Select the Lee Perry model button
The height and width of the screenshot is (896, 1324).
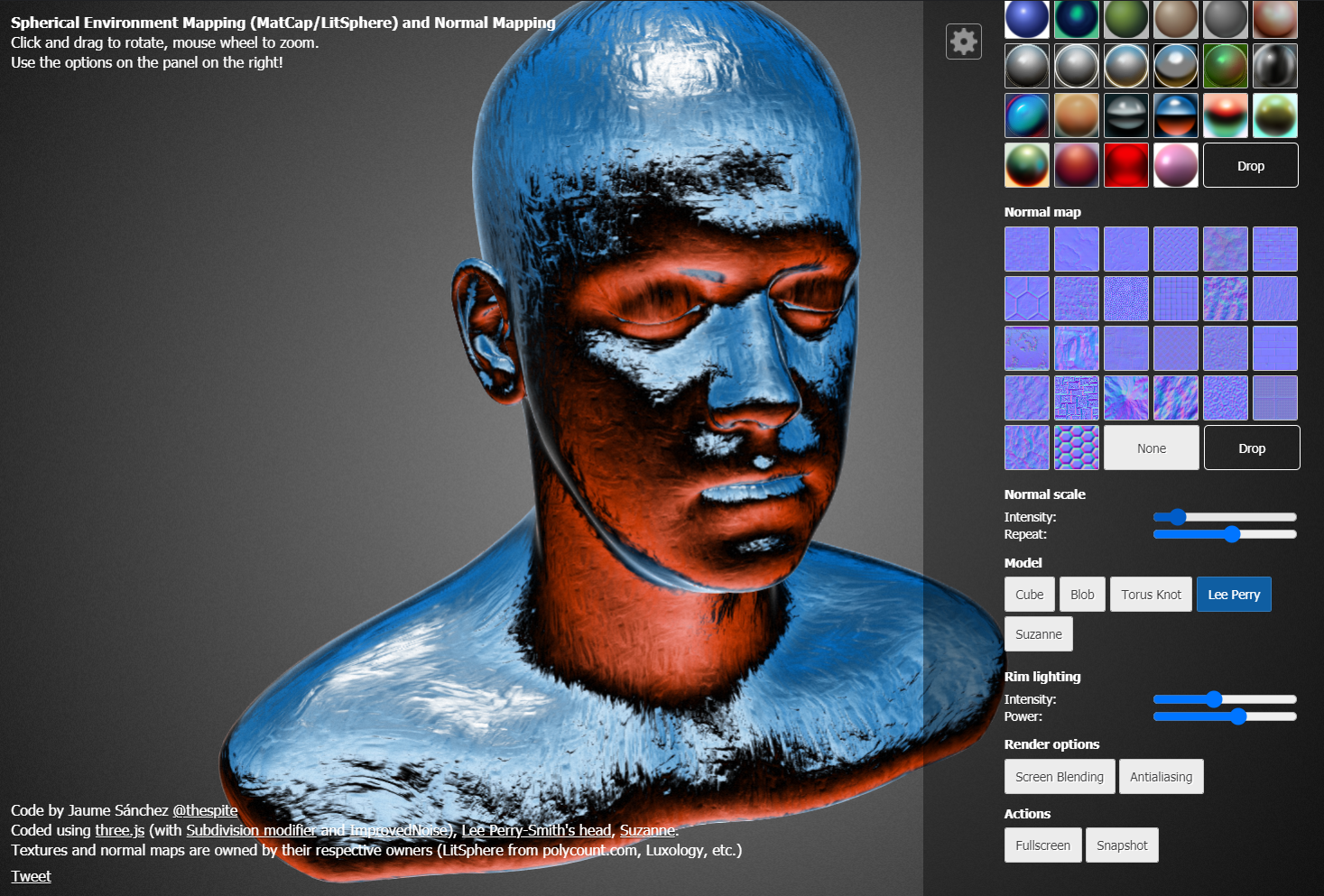coord(1234,595)
